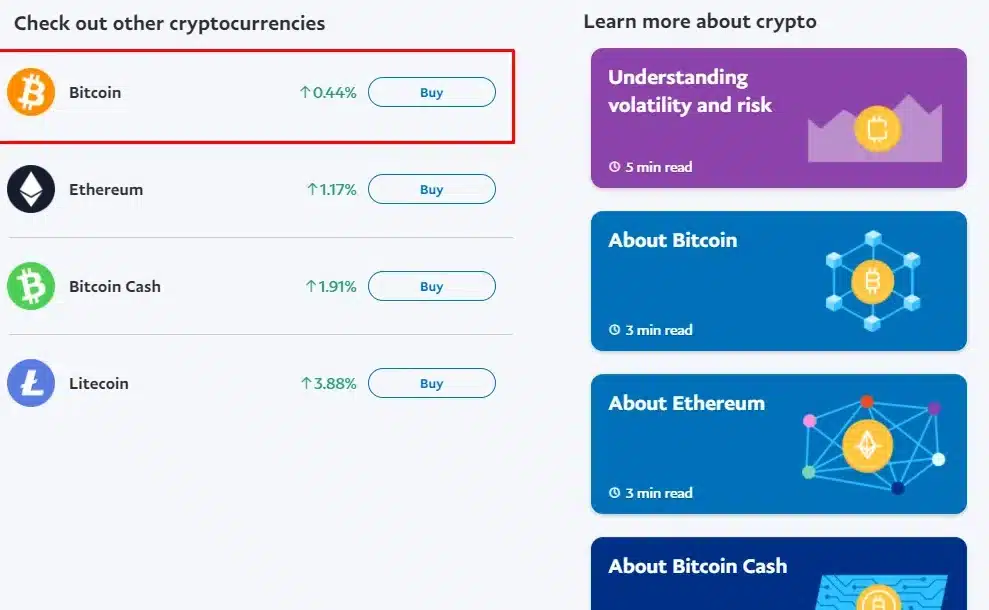Screen dimensions: 989x610
Task: Click the black Ethereum logo icon
Action: tap(31, 189)
